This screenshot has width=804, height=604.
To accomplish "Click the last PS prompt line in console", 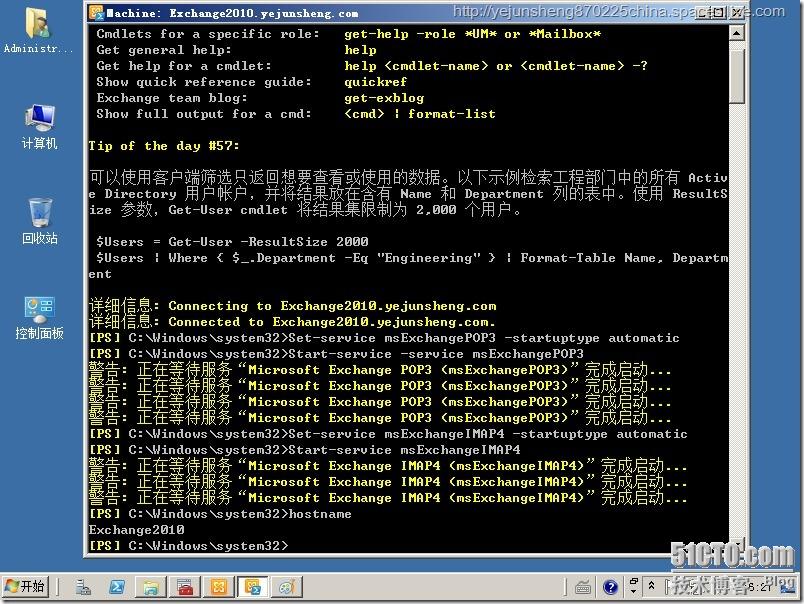I will [189, 546].
